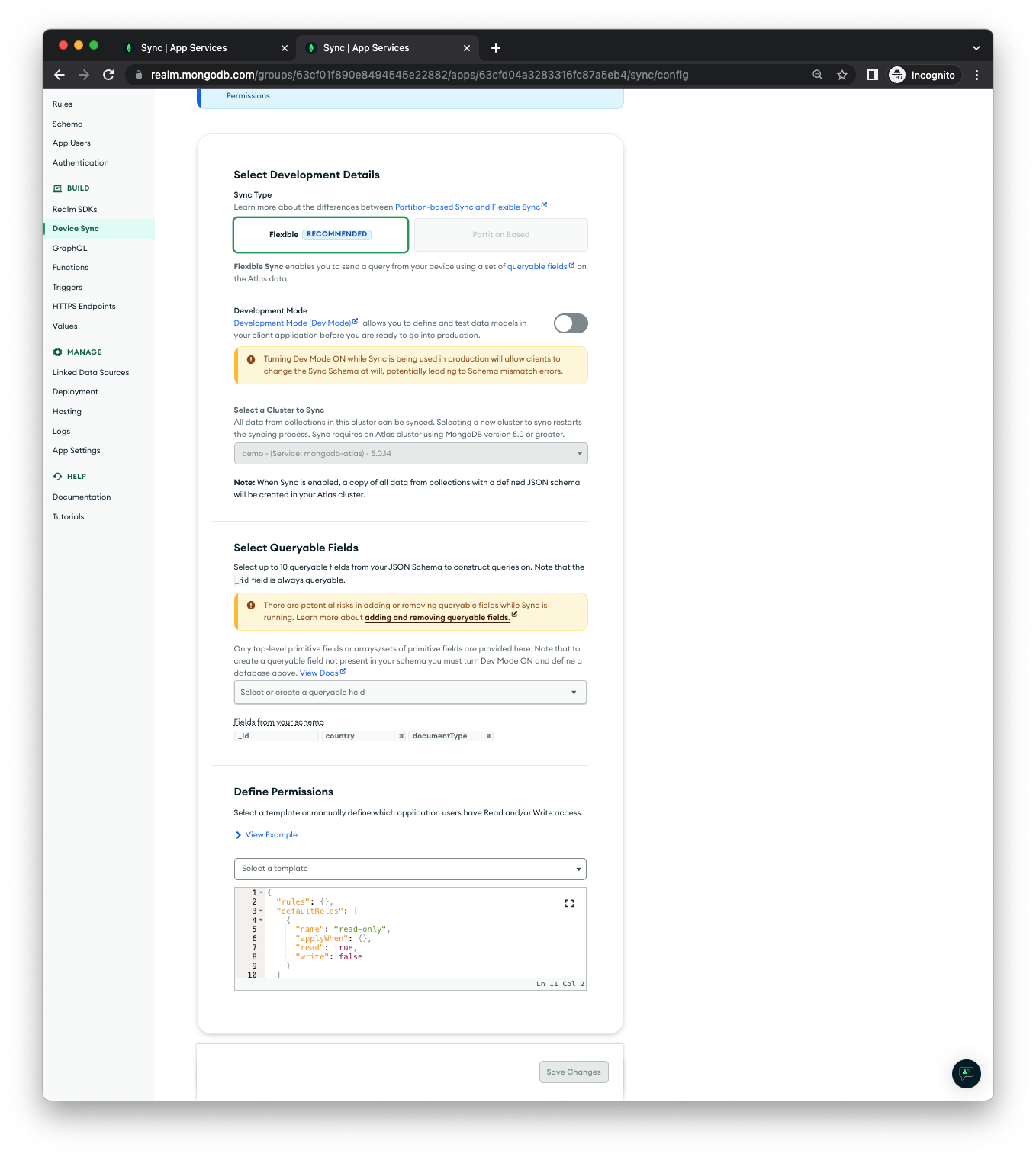
Task: Reload the current page
Action: point(108,75)
